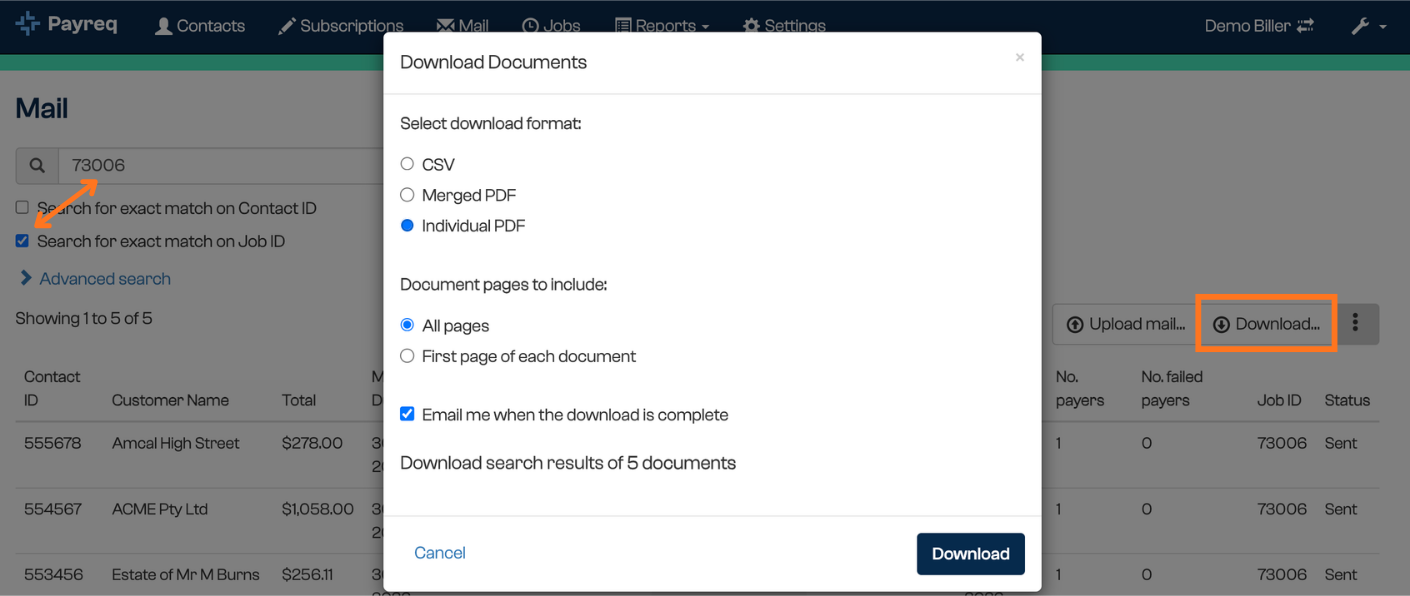Open the Contacts menu item
This screenshot has height=596, width=1410.
(200, 26)
